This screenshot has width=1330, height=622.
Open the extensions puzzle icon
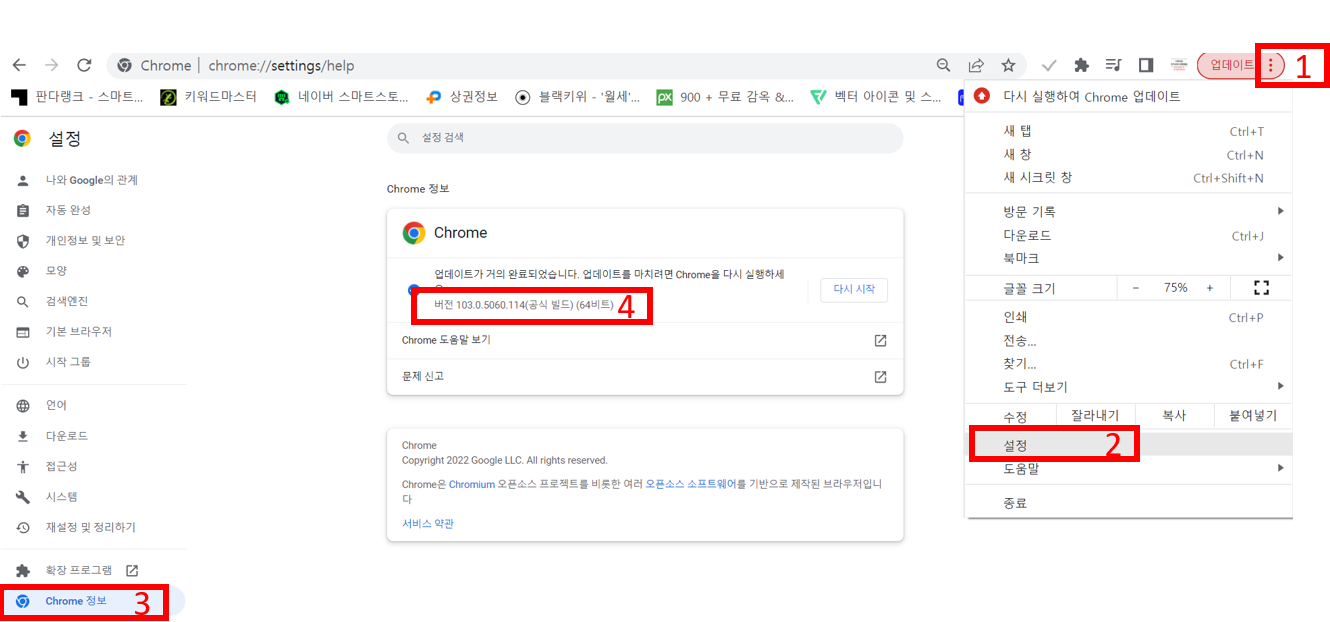[x=1081, y=65]
